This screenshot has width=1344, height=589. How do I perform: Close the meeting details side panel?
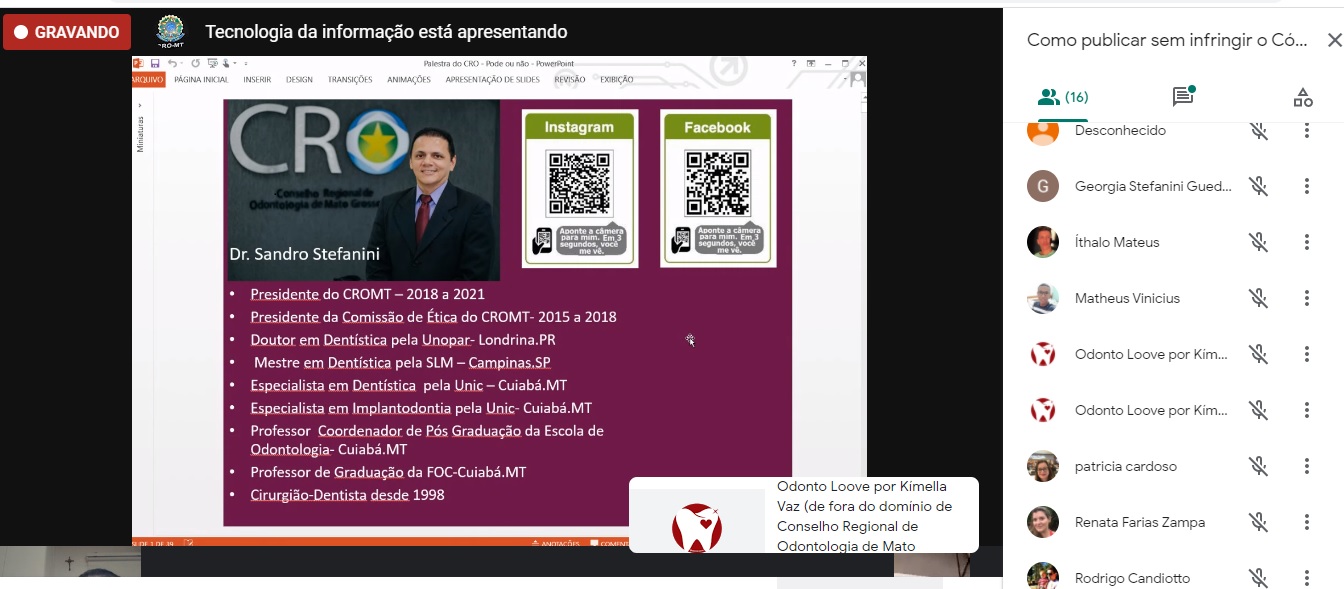[x=1334, y=40]
